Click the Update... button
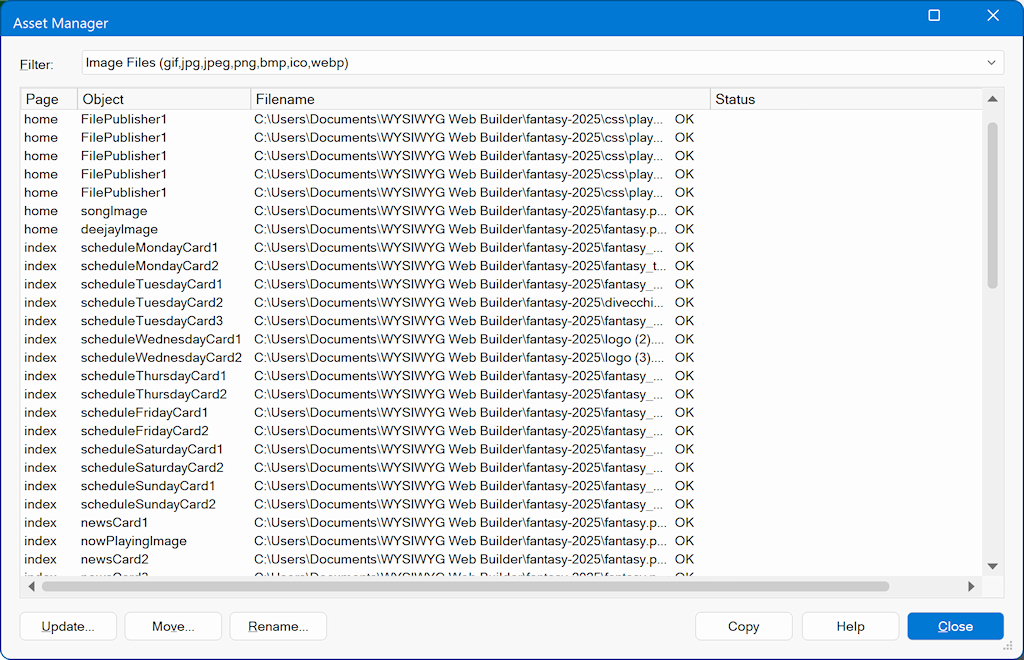Screen dimensions: 1024x660 coord(68,626)
